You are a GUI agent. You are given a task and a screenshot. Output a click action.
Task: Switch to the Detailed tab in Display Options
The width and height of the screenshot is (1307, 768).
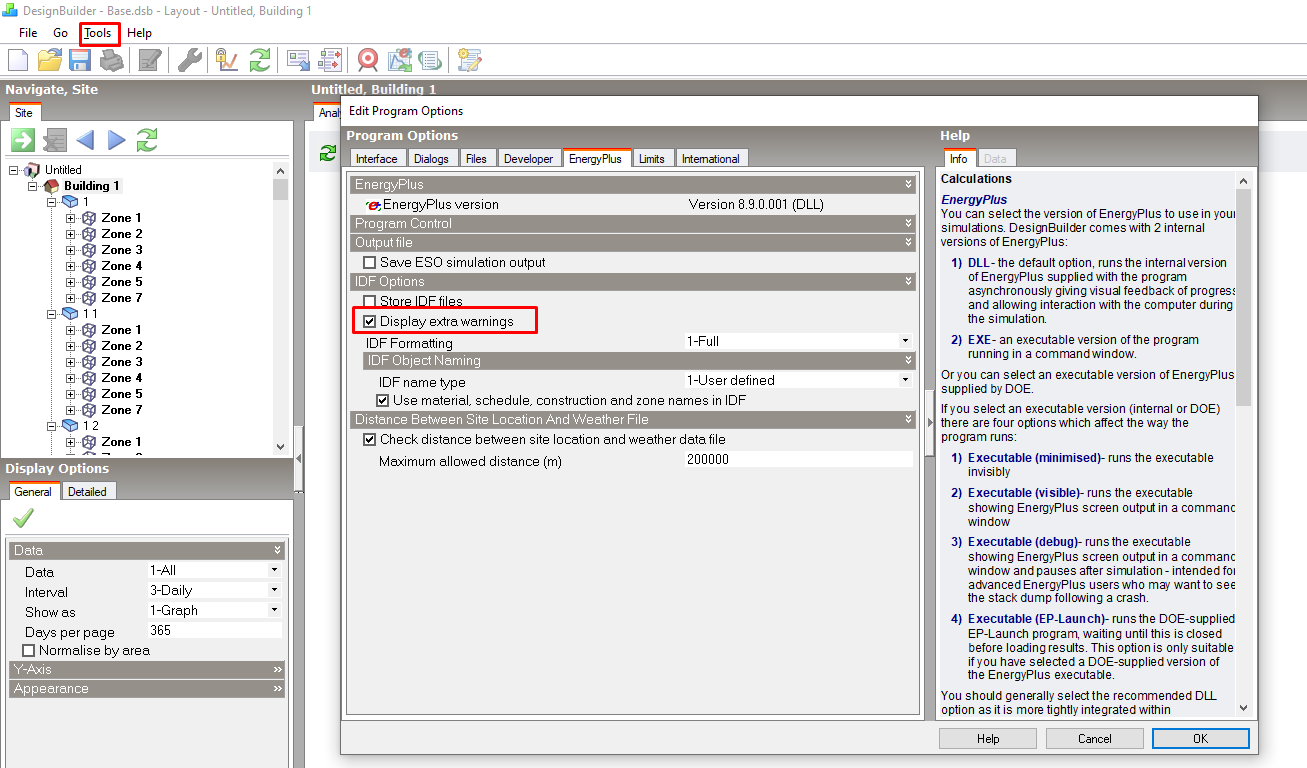coord(87,491)
